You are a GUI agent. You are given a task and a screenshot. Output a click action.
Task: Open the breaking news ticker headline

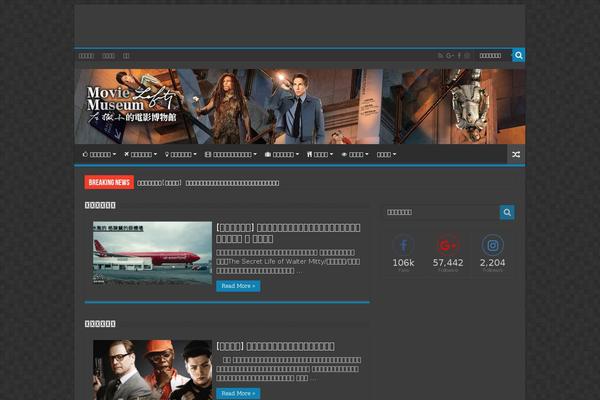coord(208,183)
